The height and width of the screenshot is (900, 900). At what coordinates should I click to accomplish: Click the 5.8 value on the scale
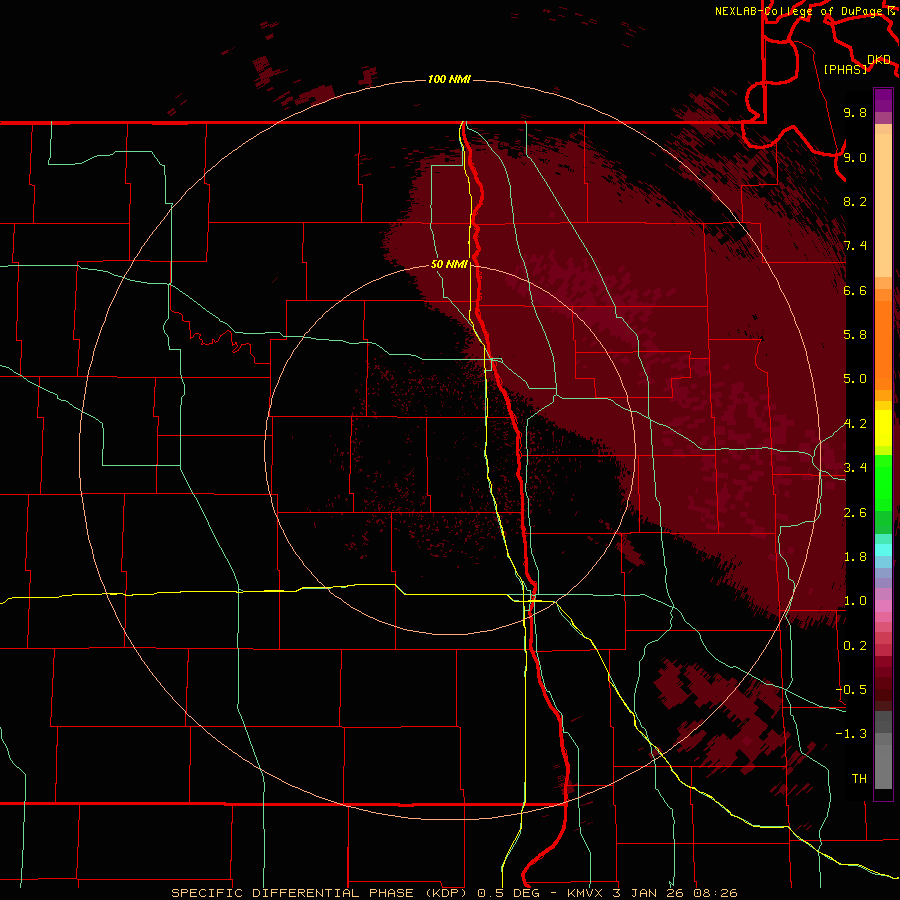point(855,335)
